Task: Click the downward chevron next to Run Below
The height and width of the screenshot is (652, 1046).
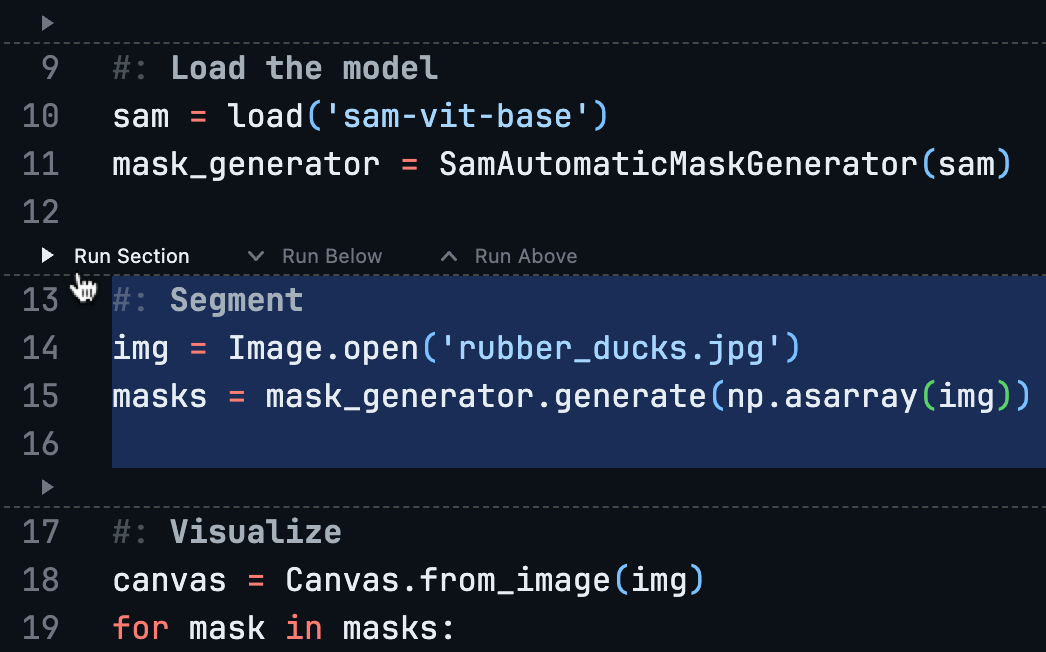Action: coord(256,255)
